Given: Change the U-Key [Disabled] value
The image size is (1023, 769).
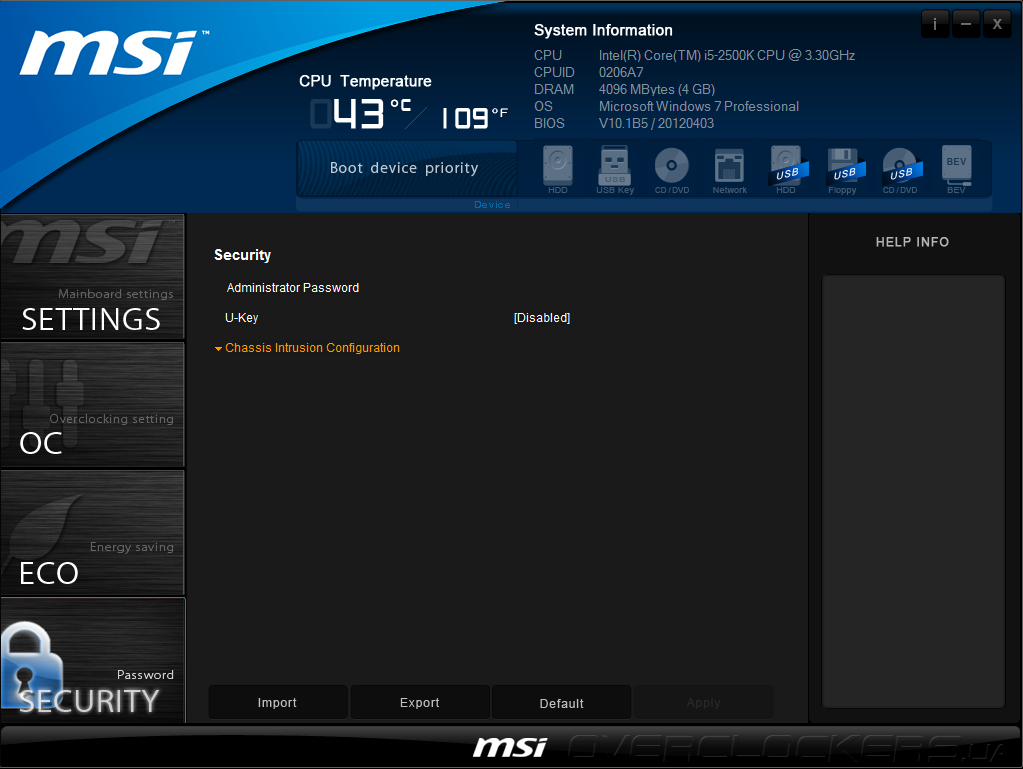Looking at the screenshot, I should pyautogui.click(x=542, y=318).
